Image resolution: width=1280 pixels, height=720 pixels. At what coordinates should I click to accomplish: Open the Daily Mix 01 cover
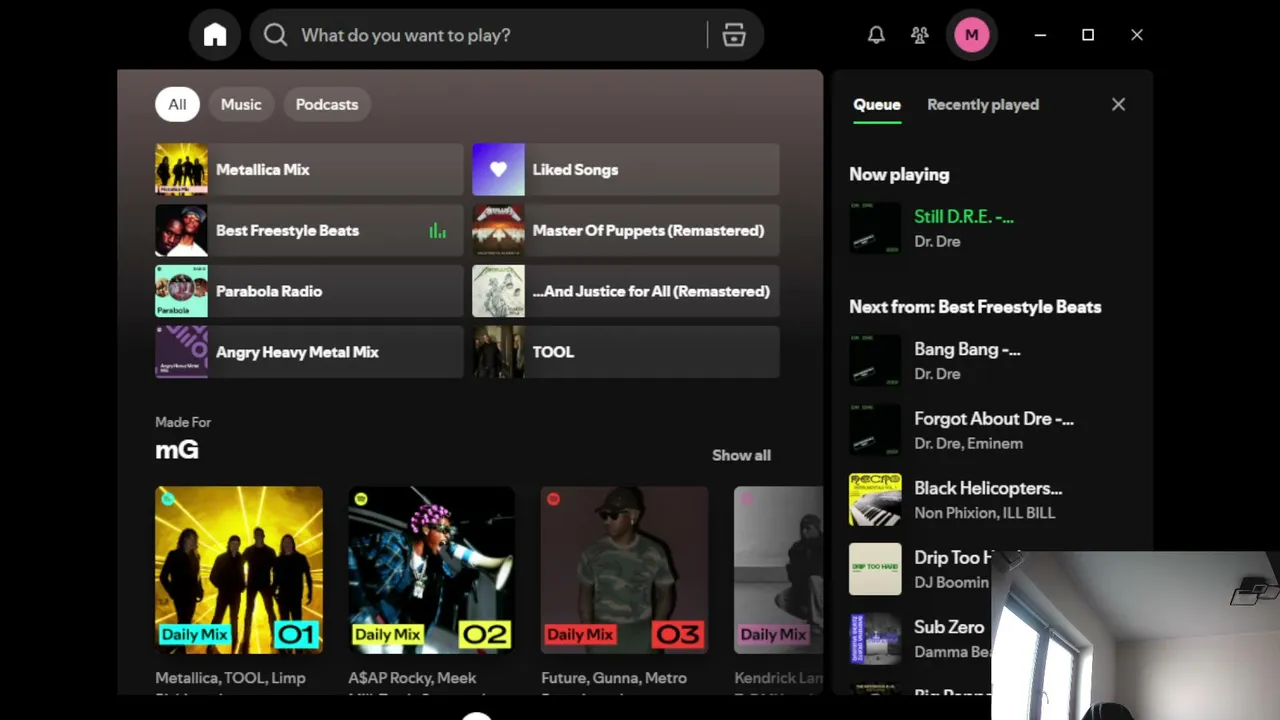pos(239,570)
